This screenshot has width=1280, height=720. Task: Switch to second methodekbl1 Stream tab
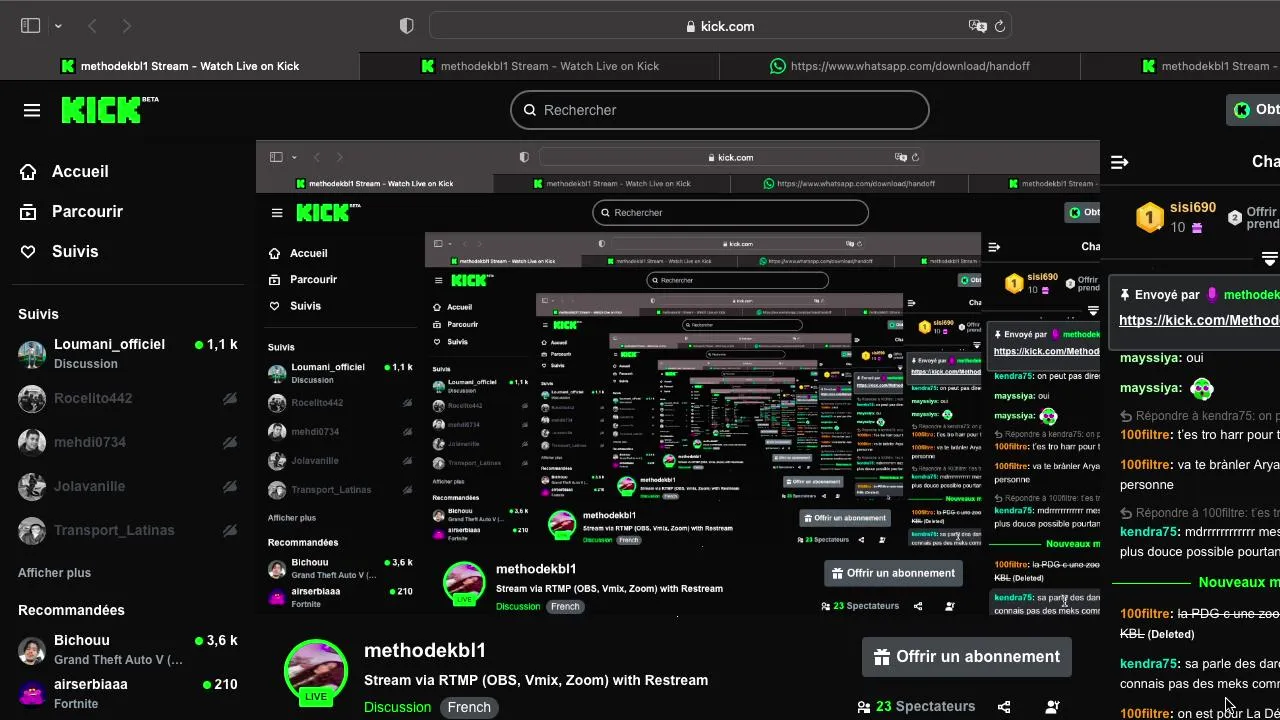click(540, 66)
